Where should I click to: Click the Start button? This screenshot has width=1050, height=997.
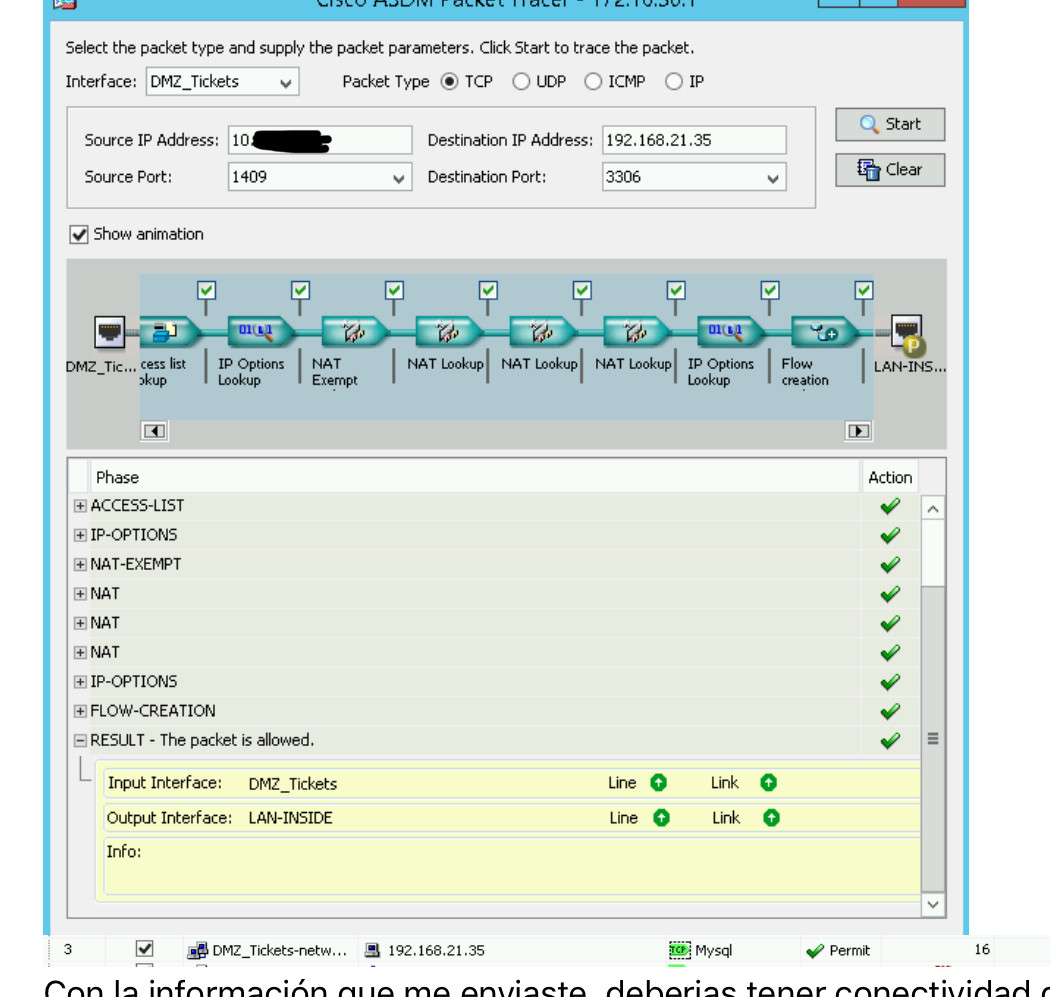pyautogui.click(x=890, y=125)
